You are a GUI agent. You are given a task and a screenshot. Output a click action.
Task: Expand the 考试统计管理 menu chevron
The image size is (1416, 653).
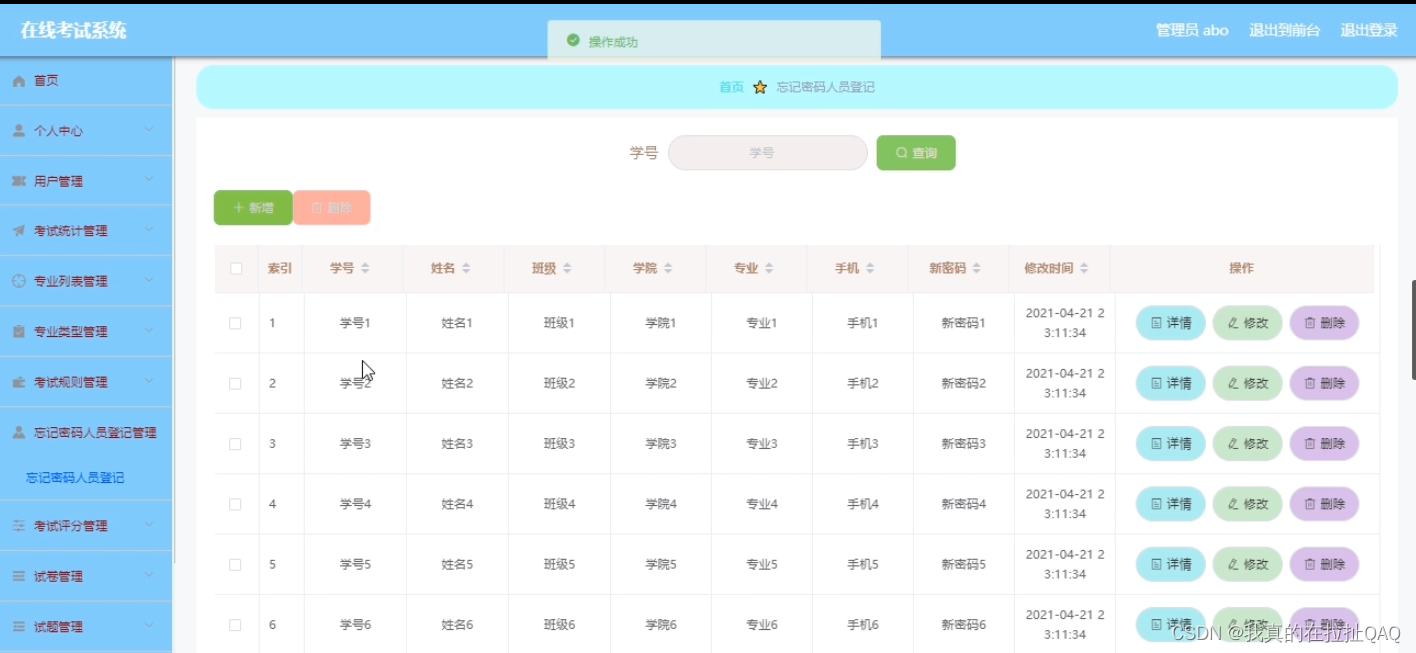pos(149,230)
